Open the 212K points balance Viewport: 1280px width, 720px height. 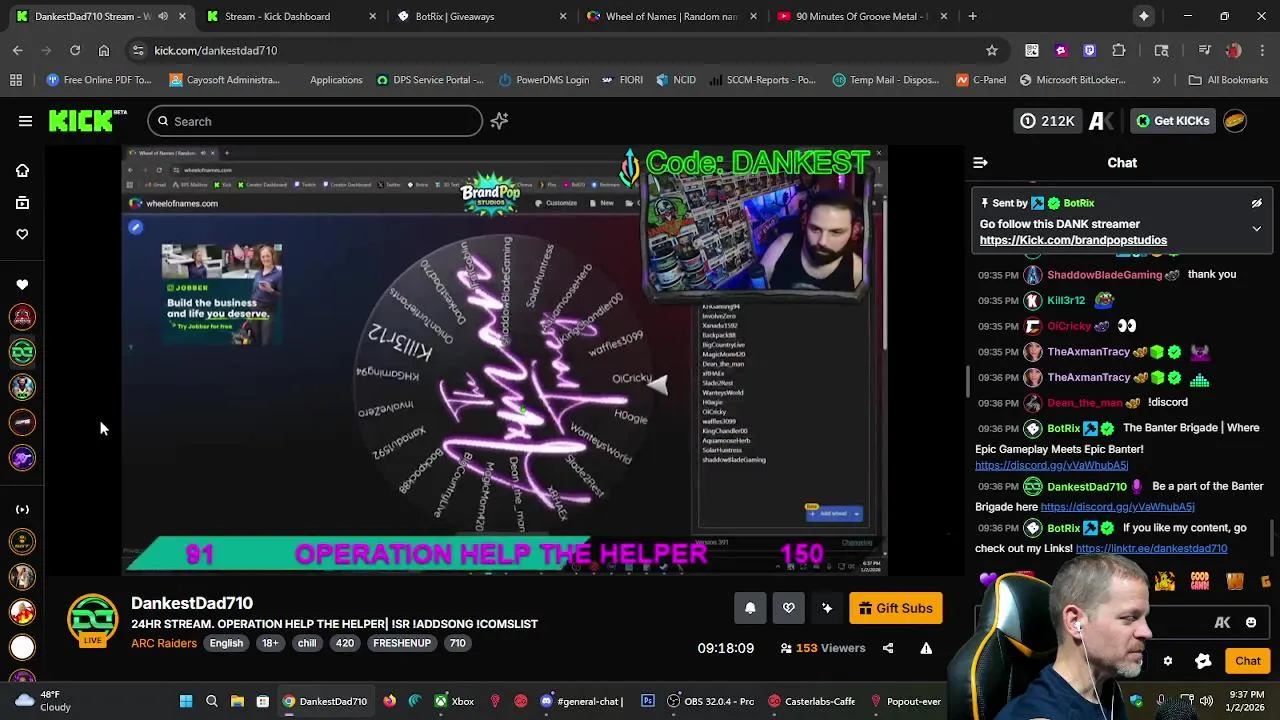tap(1046, 121)
